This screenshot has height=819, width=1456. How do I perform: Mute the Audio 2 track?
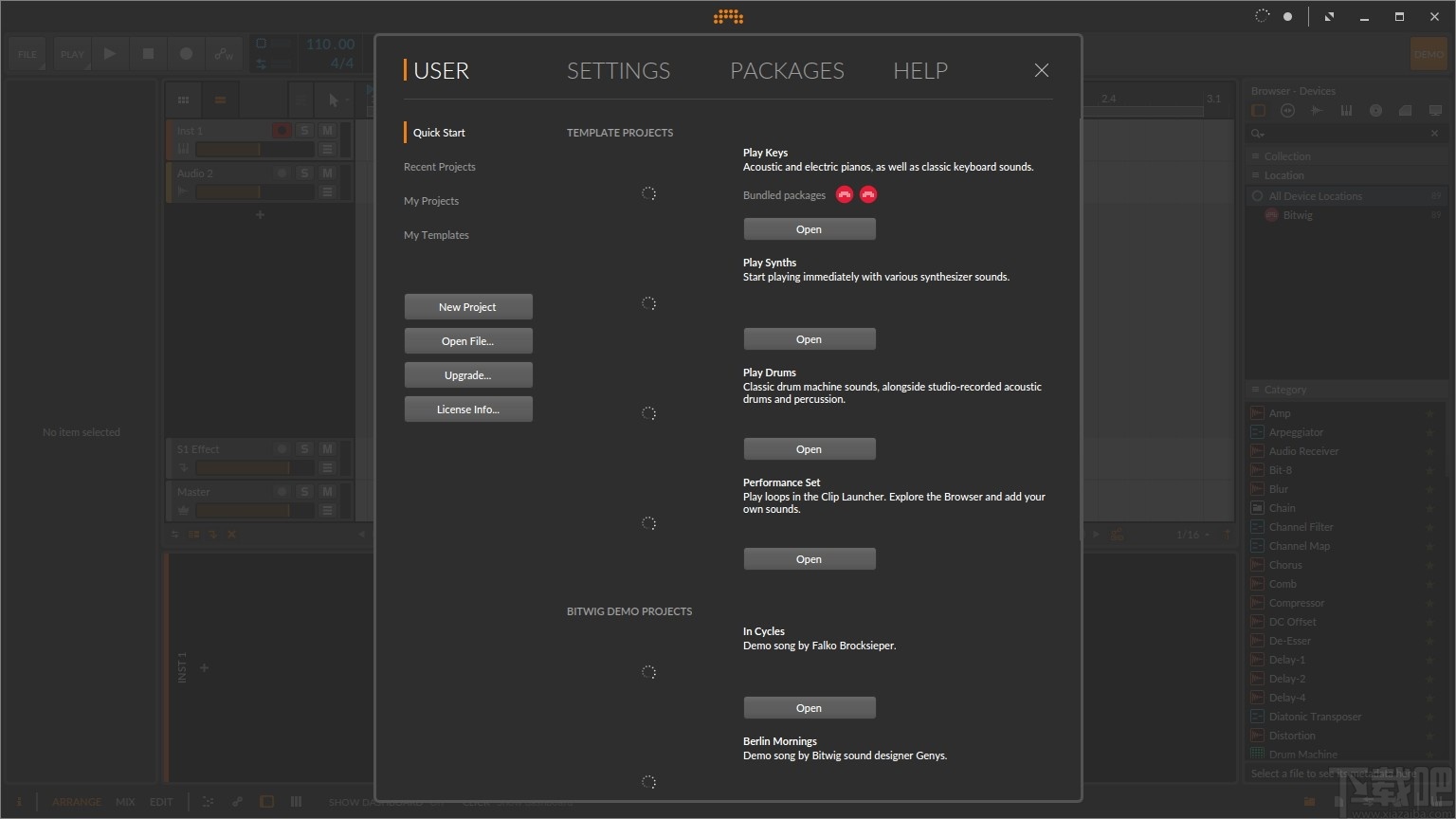tap(327, 173)
